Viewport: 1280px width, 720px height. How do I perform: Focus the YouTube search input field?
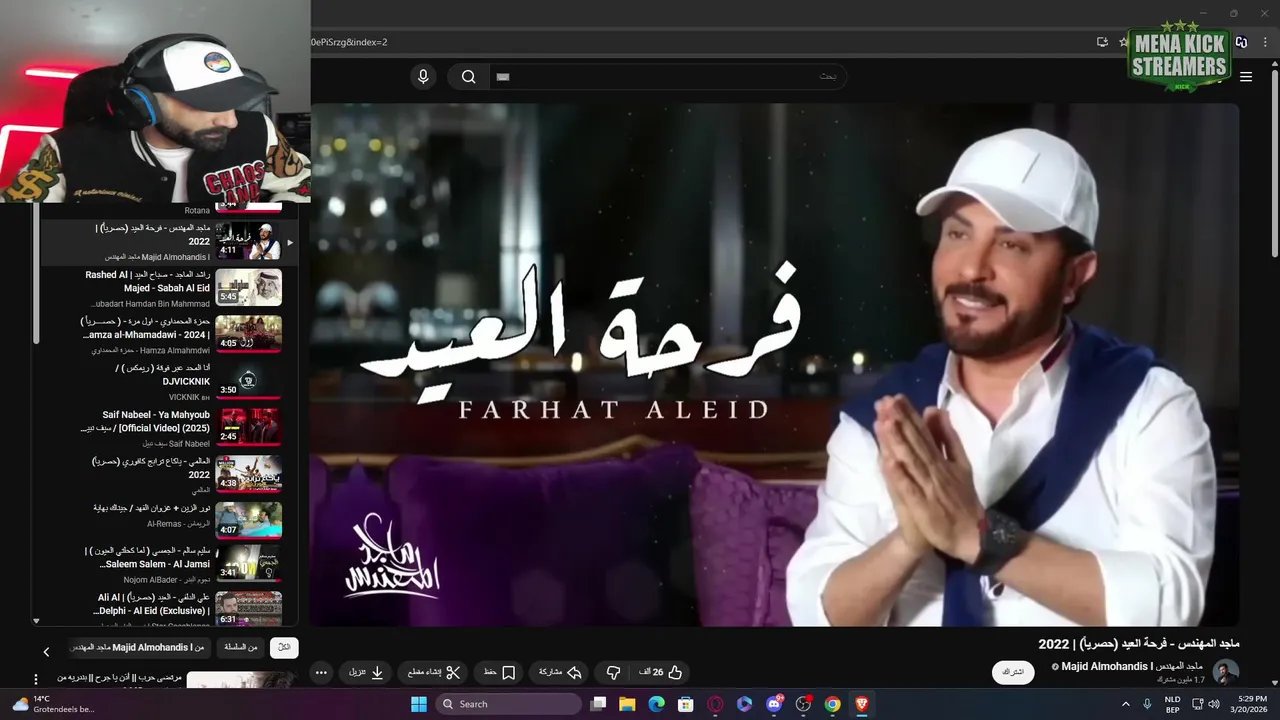tap(667, 77)
